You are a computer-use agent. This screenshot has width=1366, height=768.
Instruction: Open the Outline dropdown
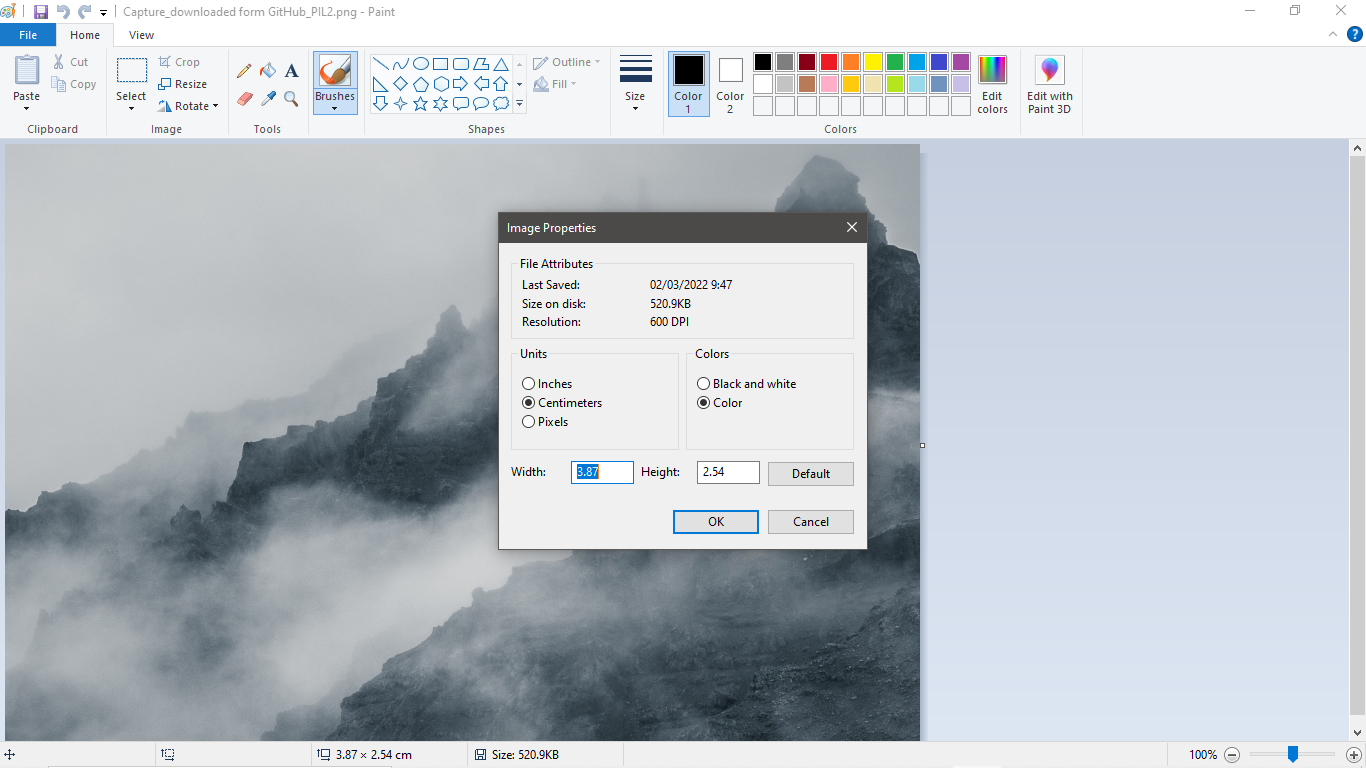[x=567, y=61]
